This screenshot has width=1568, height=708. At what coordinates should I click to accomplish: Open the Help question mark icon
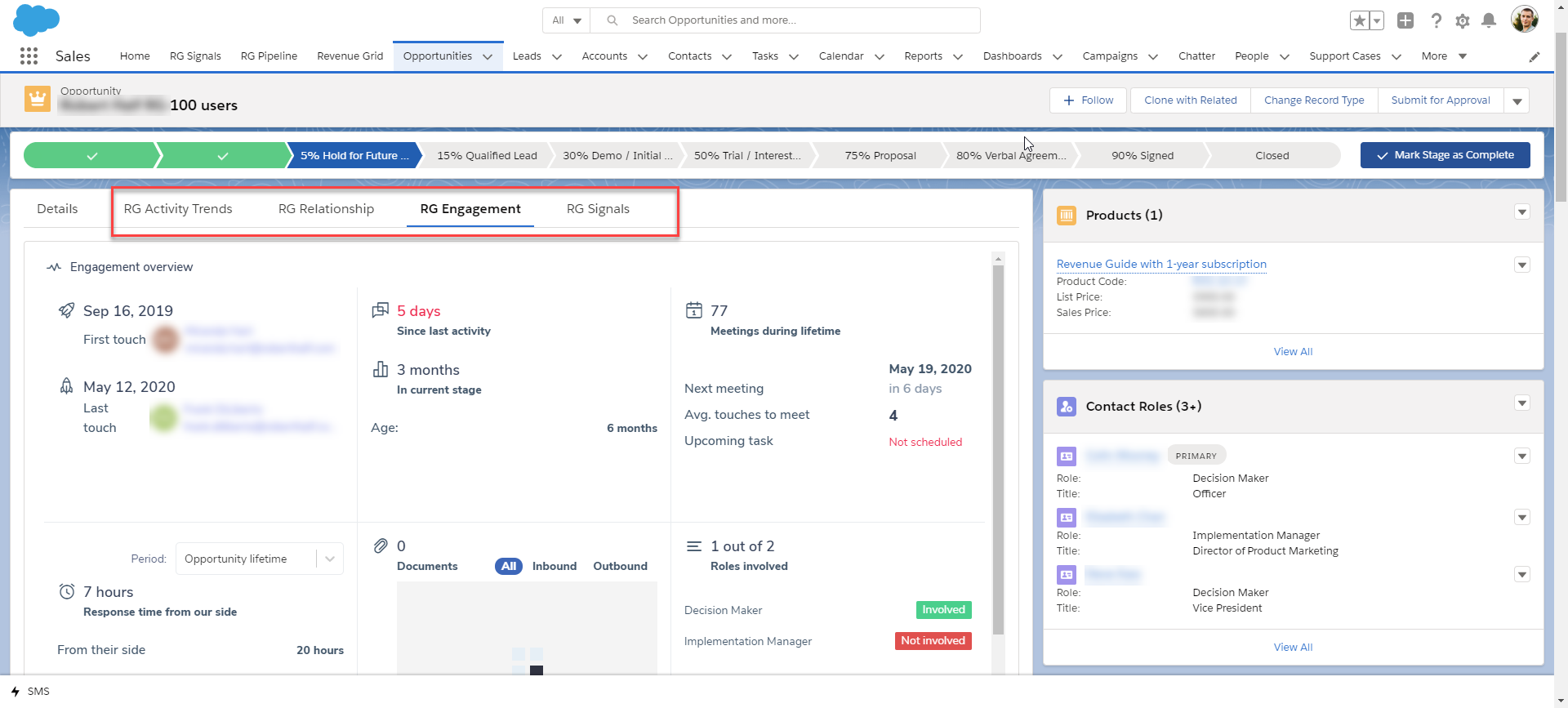[1436, 20]
